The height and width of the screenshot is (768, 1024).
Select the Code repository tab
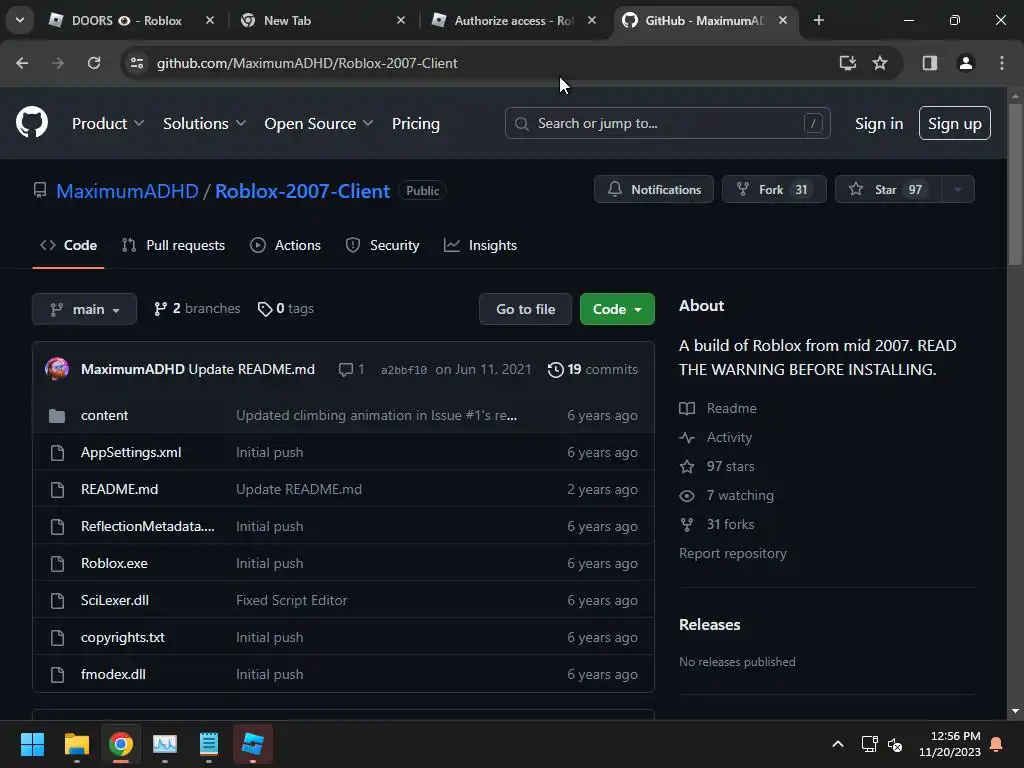pyautogui.click(x=69, y=246)
